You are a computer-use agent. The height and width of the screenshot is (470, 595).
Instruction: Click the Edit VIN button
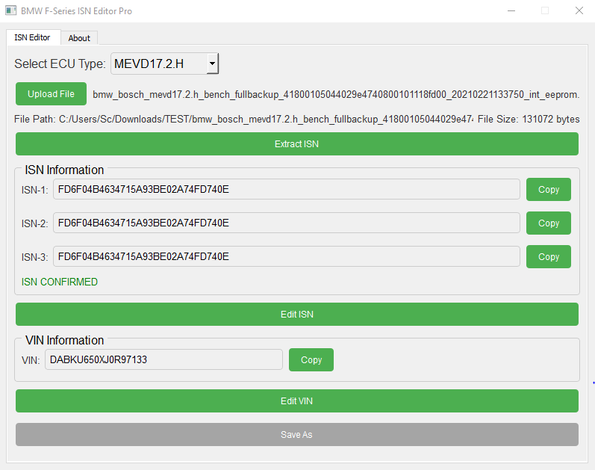[x=297, y=401]
